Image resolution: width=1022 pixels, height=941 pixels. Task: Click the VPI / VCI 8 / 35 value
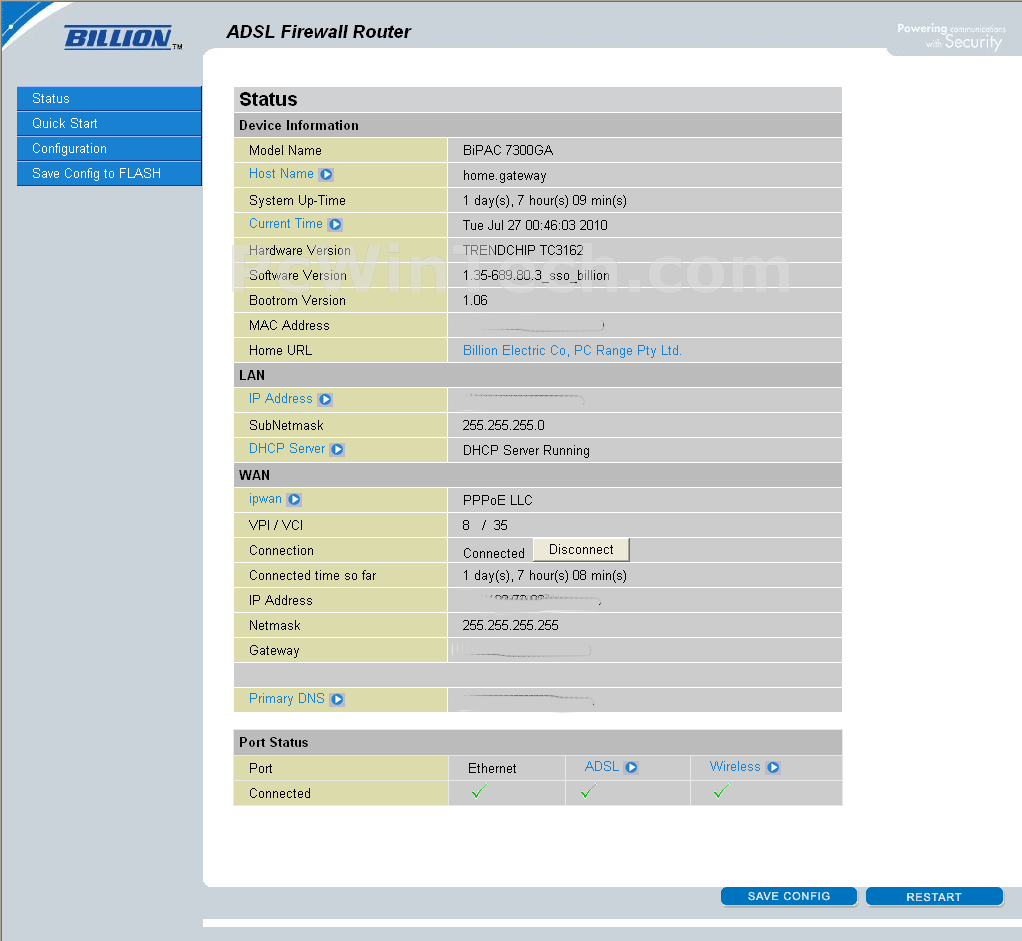[485, 525]
